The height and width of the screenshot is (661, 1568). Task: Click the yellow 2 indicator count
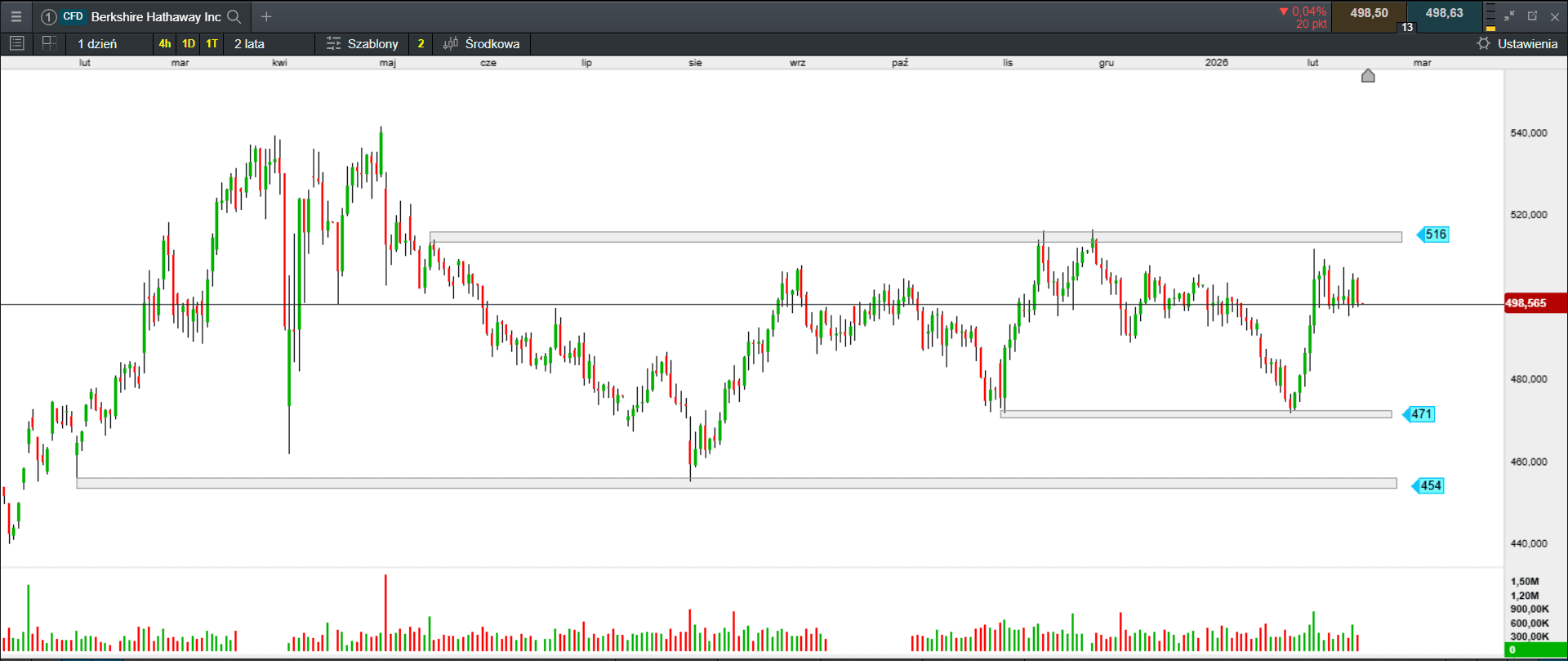pos(421,43)
